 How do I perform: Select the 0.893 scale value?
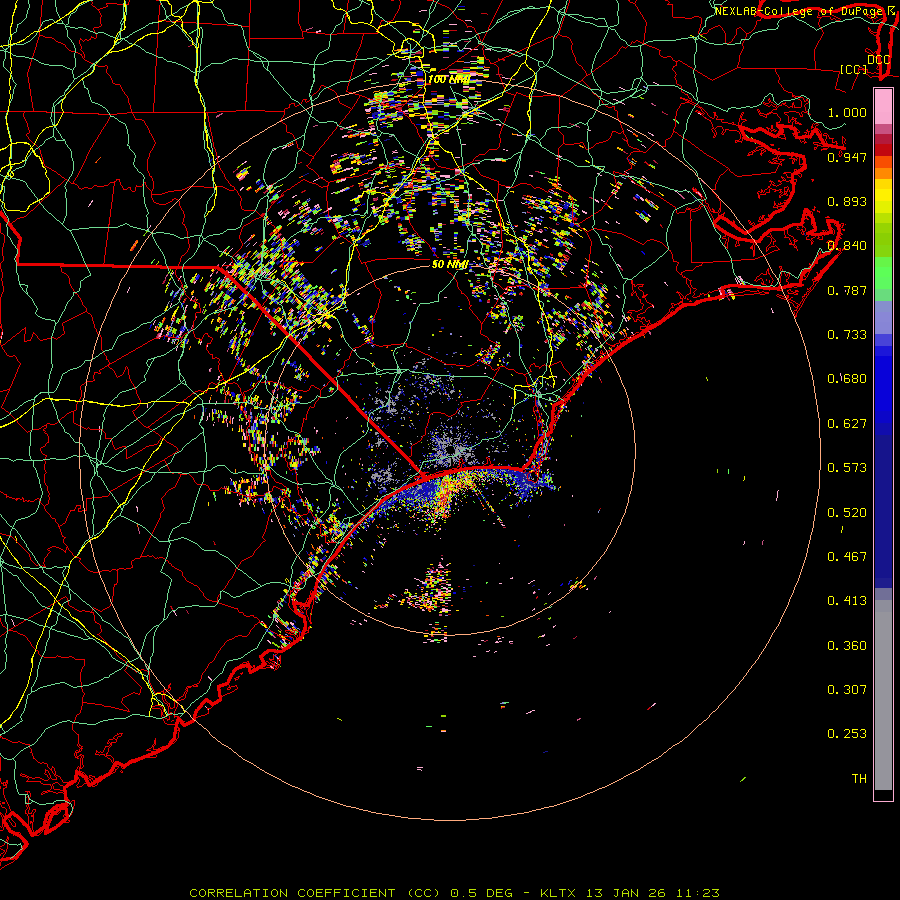click(x=847, y=201)
